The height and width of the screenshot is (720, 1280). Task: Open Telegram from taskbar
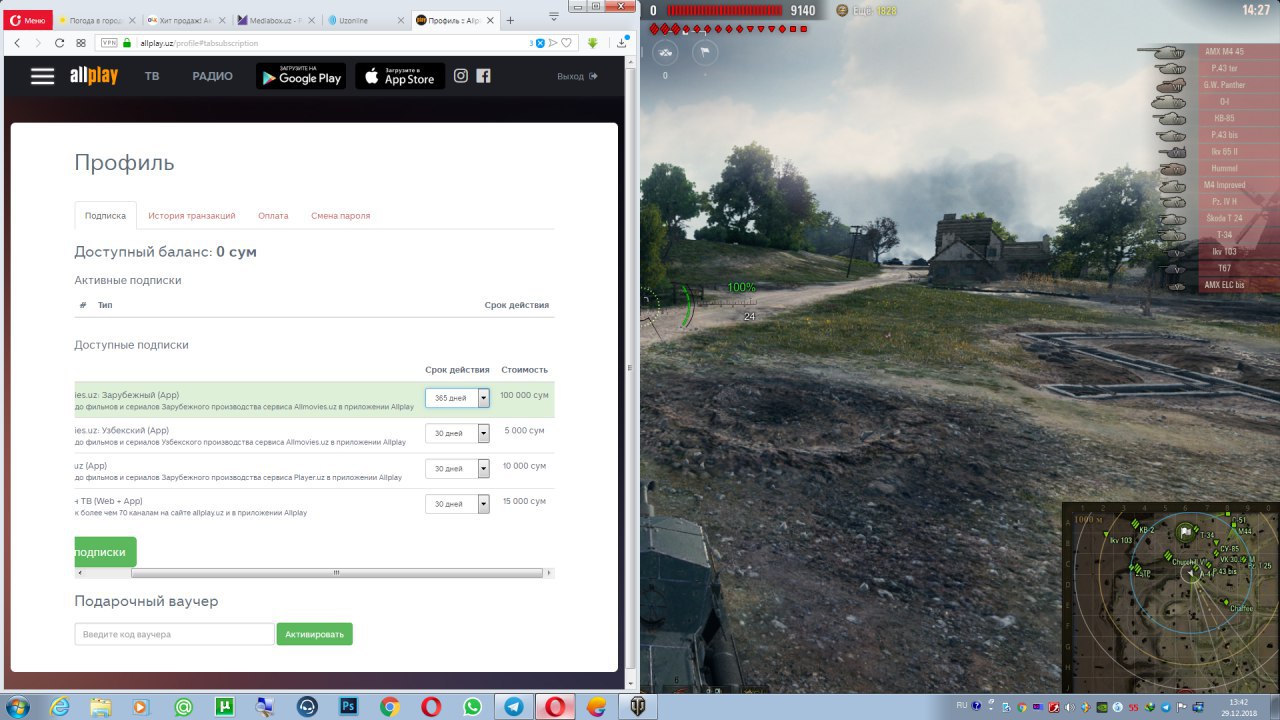(513, 706)
